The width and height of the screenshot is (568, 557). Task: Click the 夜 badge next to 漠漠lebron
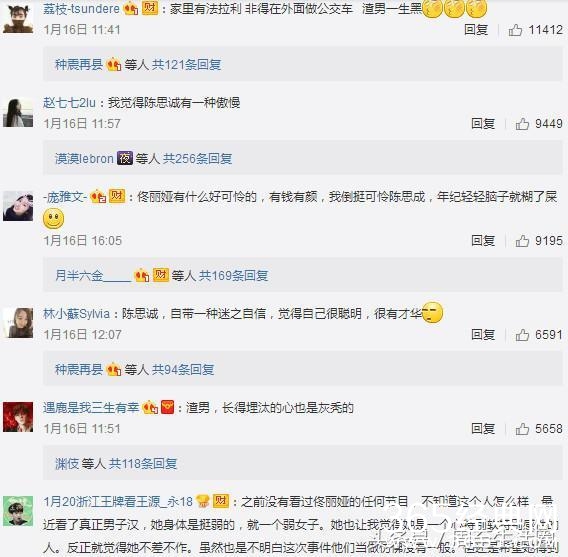click(x=125, y=158)
